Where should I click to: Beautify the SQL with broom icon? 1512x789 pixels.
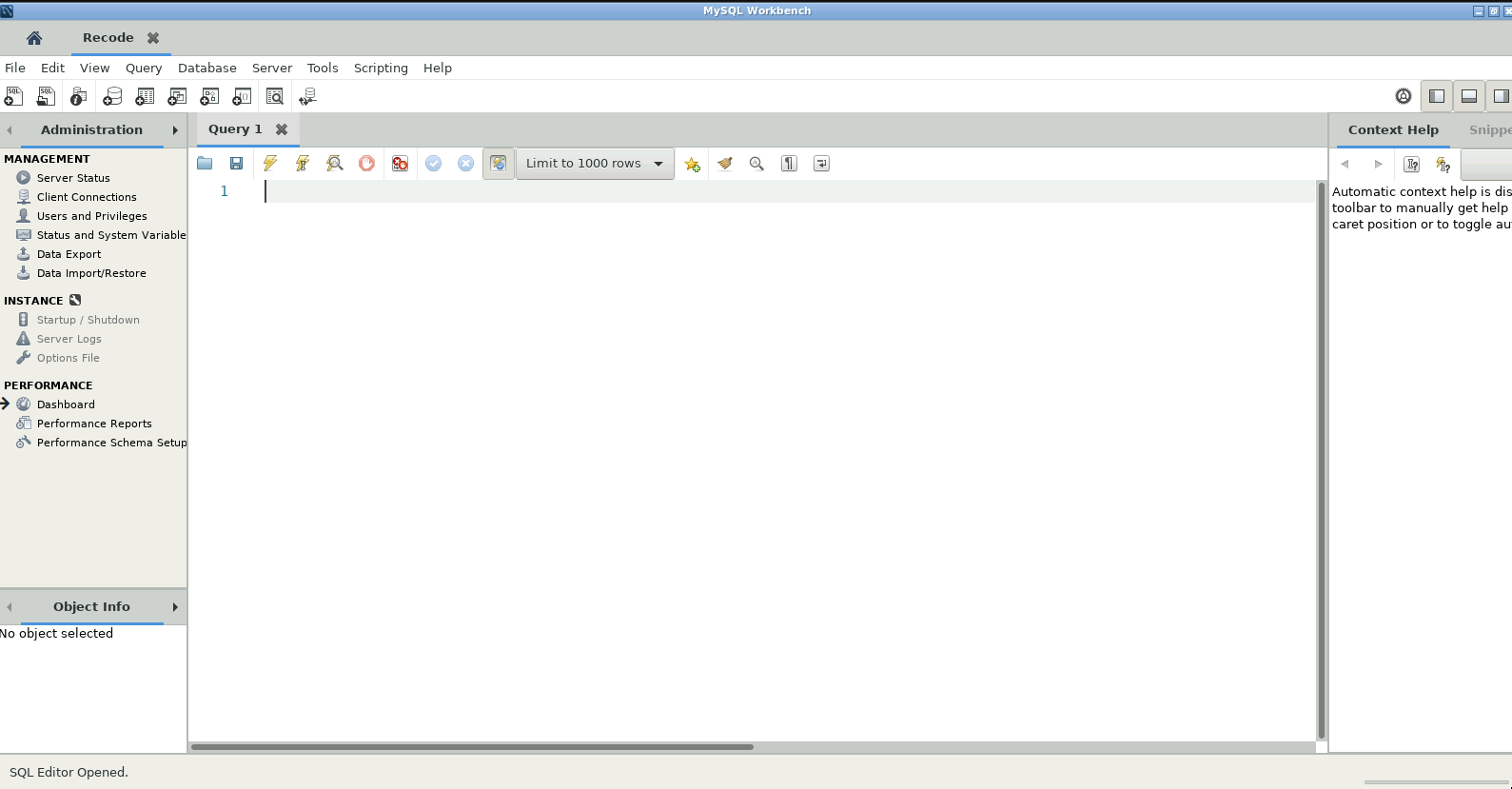click(725, 164)
